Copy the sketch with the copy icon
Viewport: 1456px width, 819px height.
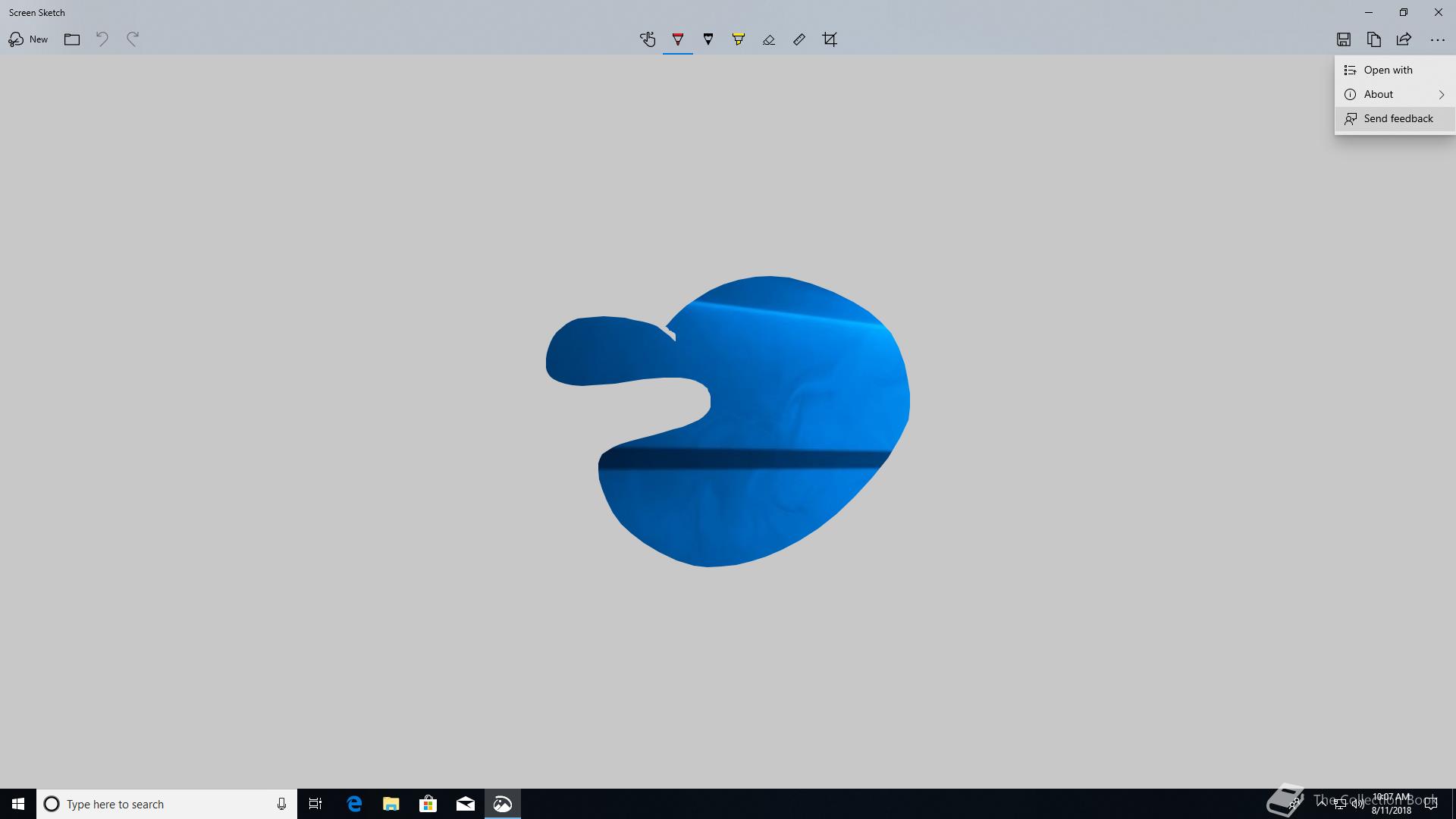pos(1374,39)
